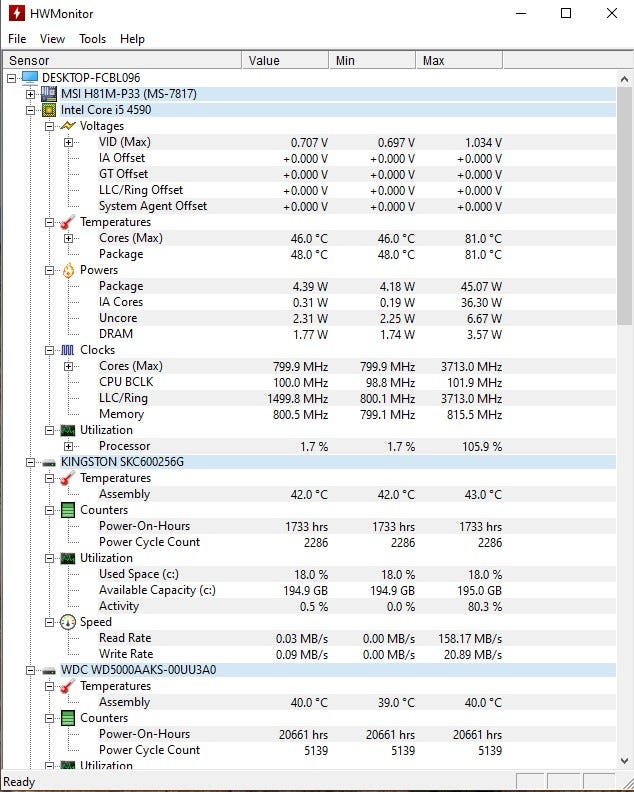Viewport: 634px width, 792px height.
Task: Click the Intel Core i5 4590 CPU chip icon
Action: (x=48, y=110)
